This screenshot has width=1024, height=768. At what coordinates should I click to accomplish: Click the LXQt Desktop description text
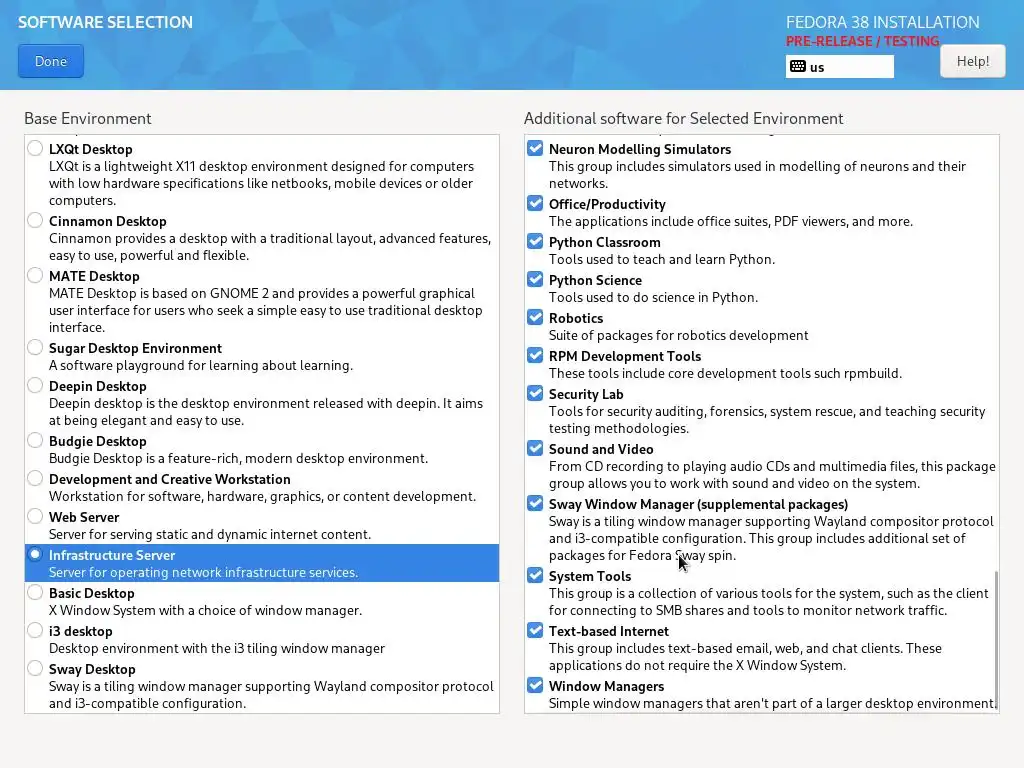point(261,184)
